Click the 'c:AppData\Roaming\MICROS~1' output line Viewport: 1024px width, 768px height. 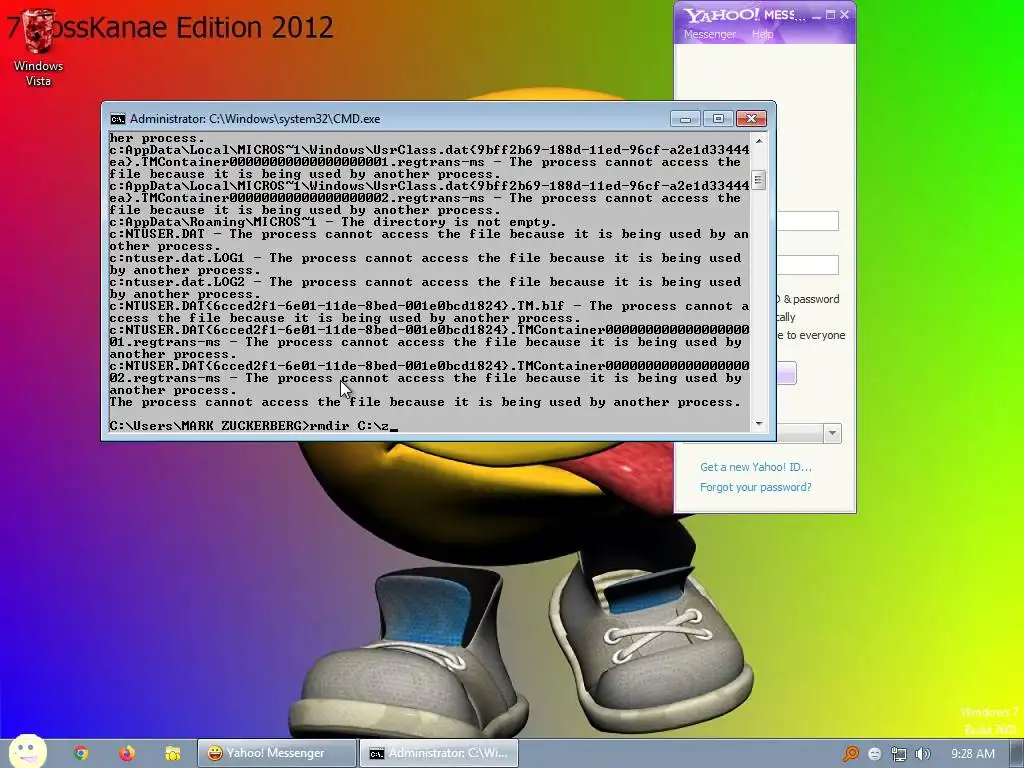(x=332, y=222)
